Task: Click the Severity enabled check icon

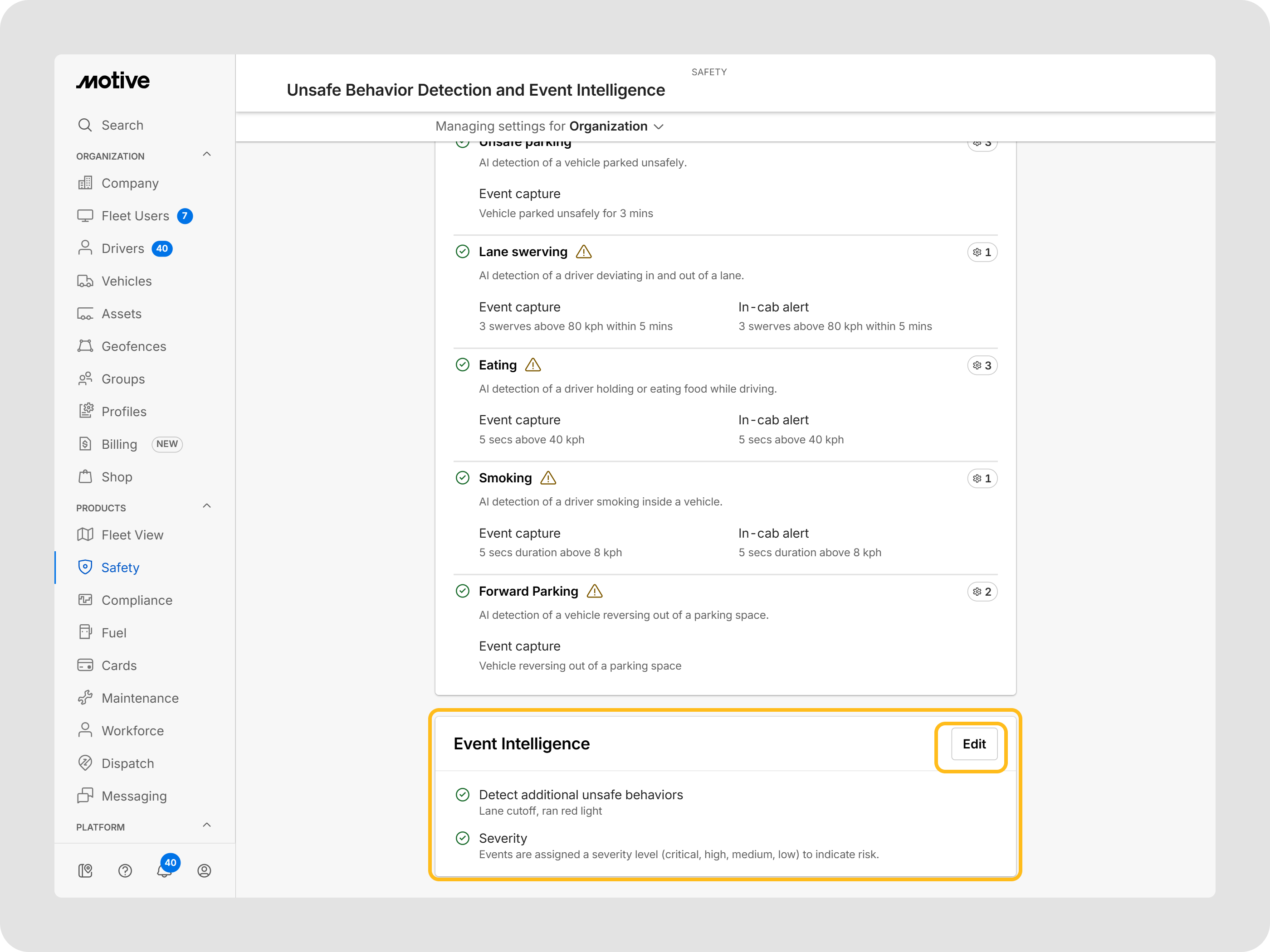Action: point(462,838)
